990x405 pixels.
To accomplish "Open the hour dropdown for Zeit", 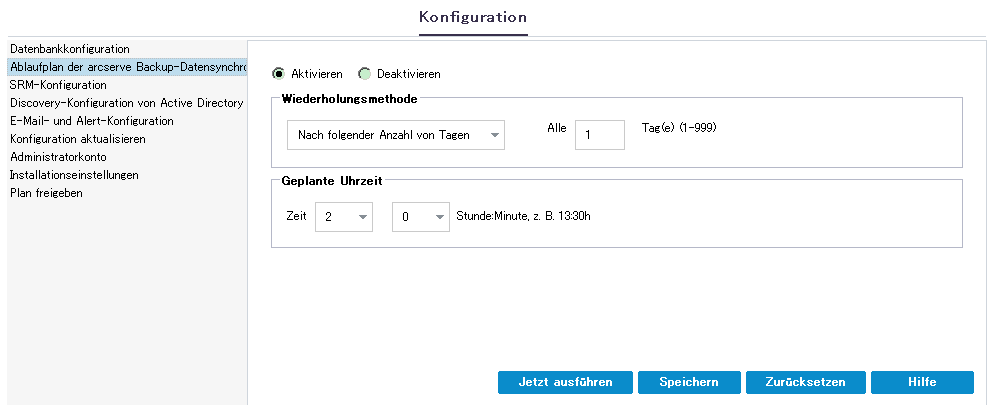I will (x=343, y=217).
